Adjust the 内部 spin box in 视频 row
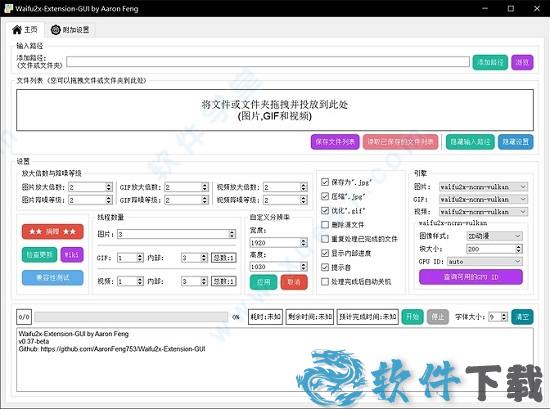 (195, 281)
